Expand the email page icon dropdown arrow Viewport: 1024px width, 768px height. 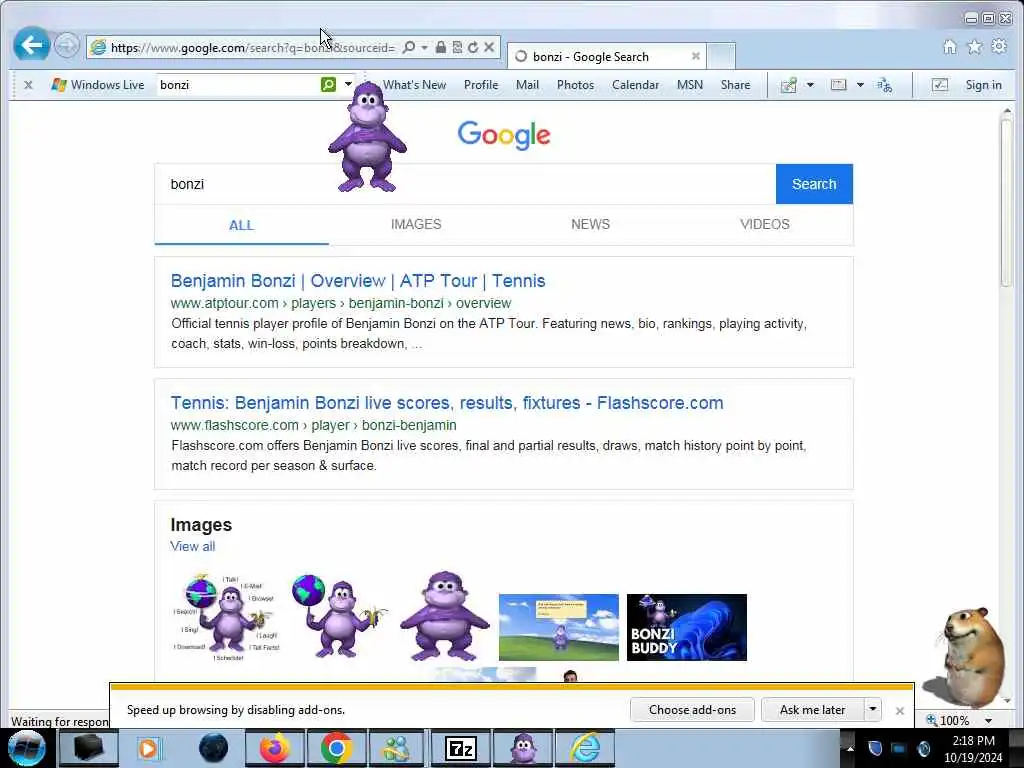(860, 85)
